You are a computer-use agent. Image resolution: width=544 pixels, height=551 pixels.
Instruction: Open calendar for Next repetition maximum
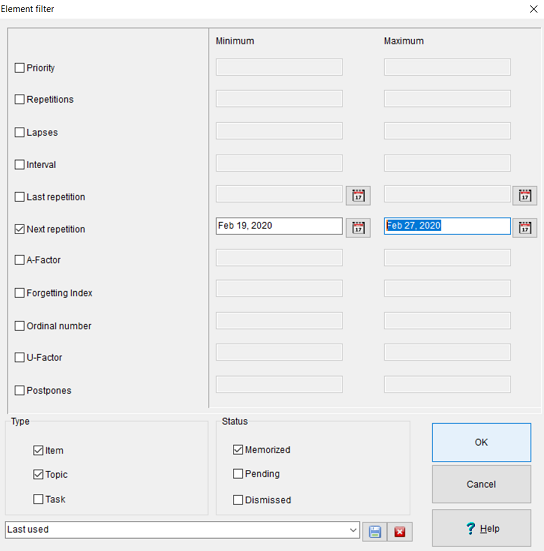pyautogui.click(x=525, y=228)
